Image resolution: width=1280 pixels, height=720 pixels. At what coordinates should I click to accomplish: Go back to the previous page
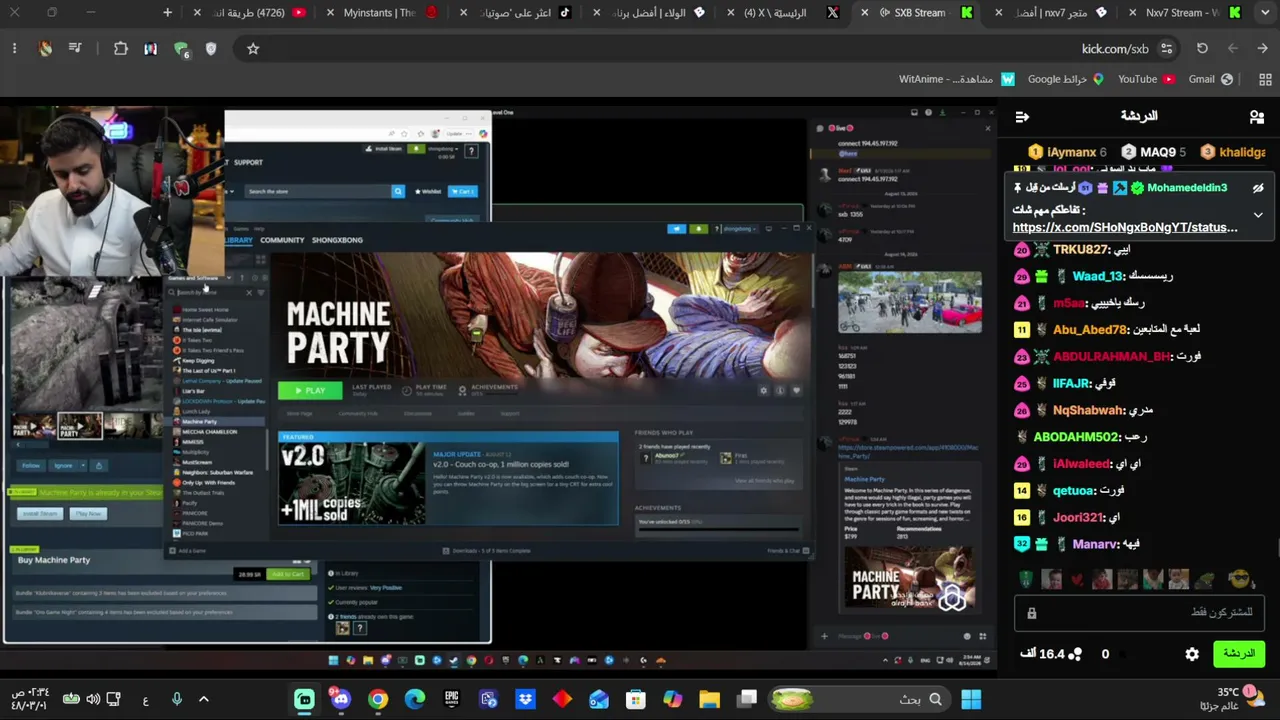click(x=1262, y=48)
